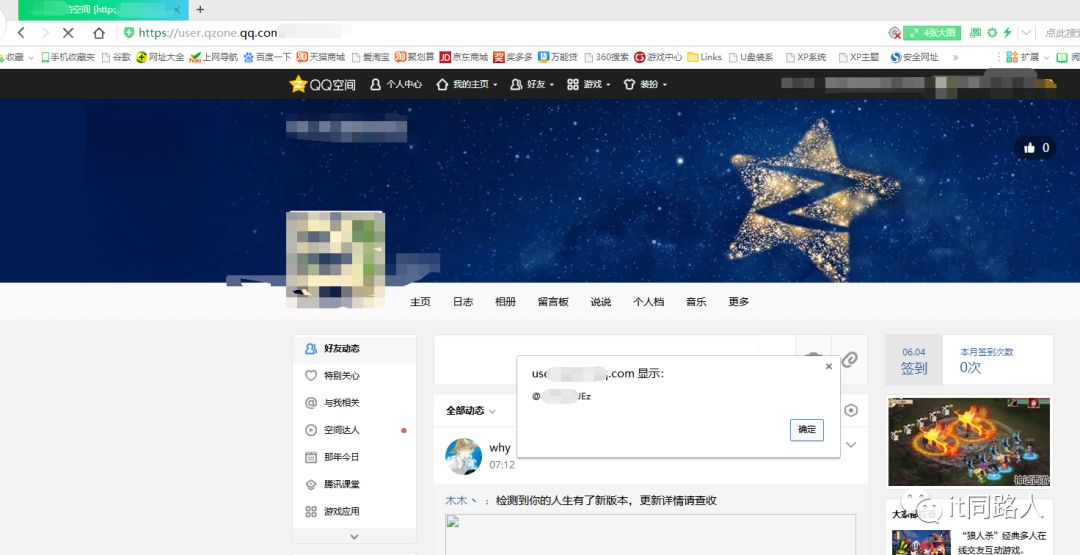Open the 收藏 favorites dropdown
Viewport: 1080px width, 555px height.
point(17,57)
